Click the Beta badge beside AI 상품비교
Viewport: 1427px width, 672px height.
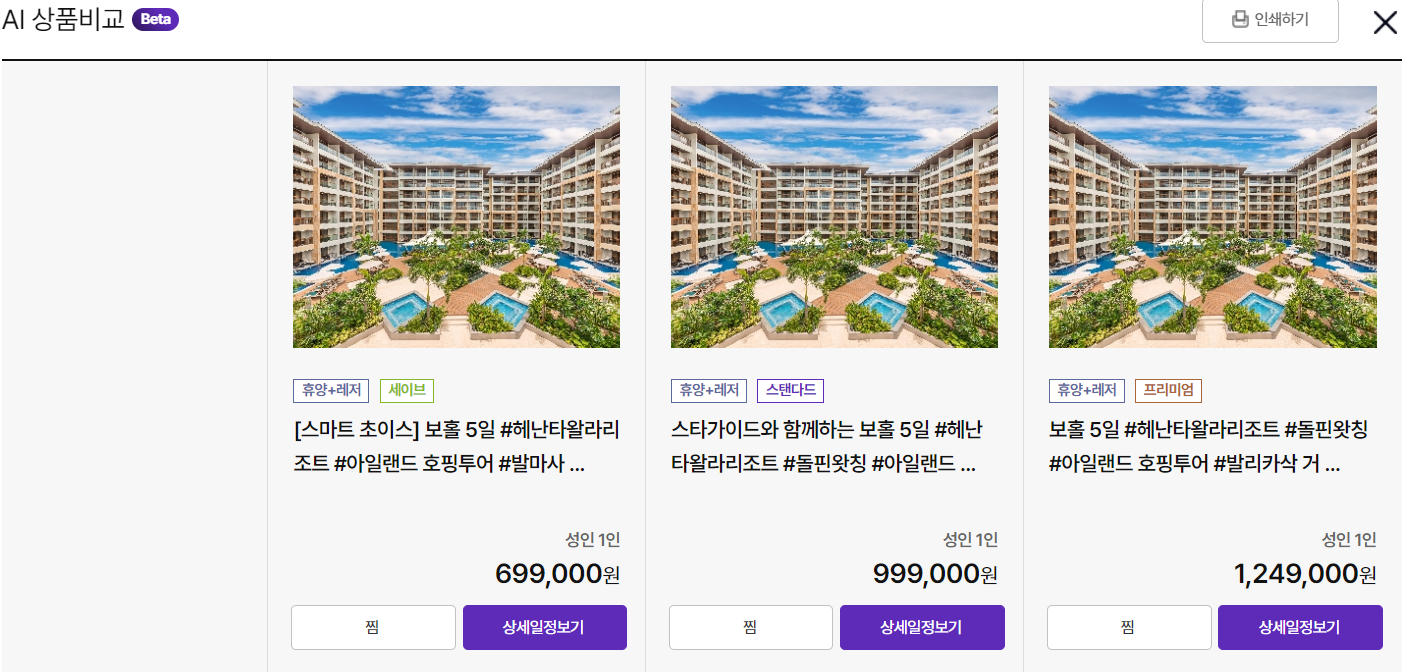[x=155, y=19]
